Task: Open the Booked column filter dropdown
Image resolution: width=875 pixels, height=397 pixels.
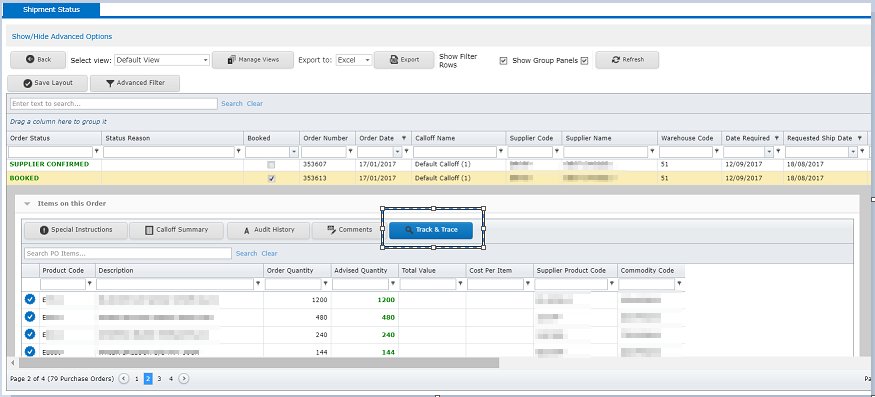Action: point(294,152)
